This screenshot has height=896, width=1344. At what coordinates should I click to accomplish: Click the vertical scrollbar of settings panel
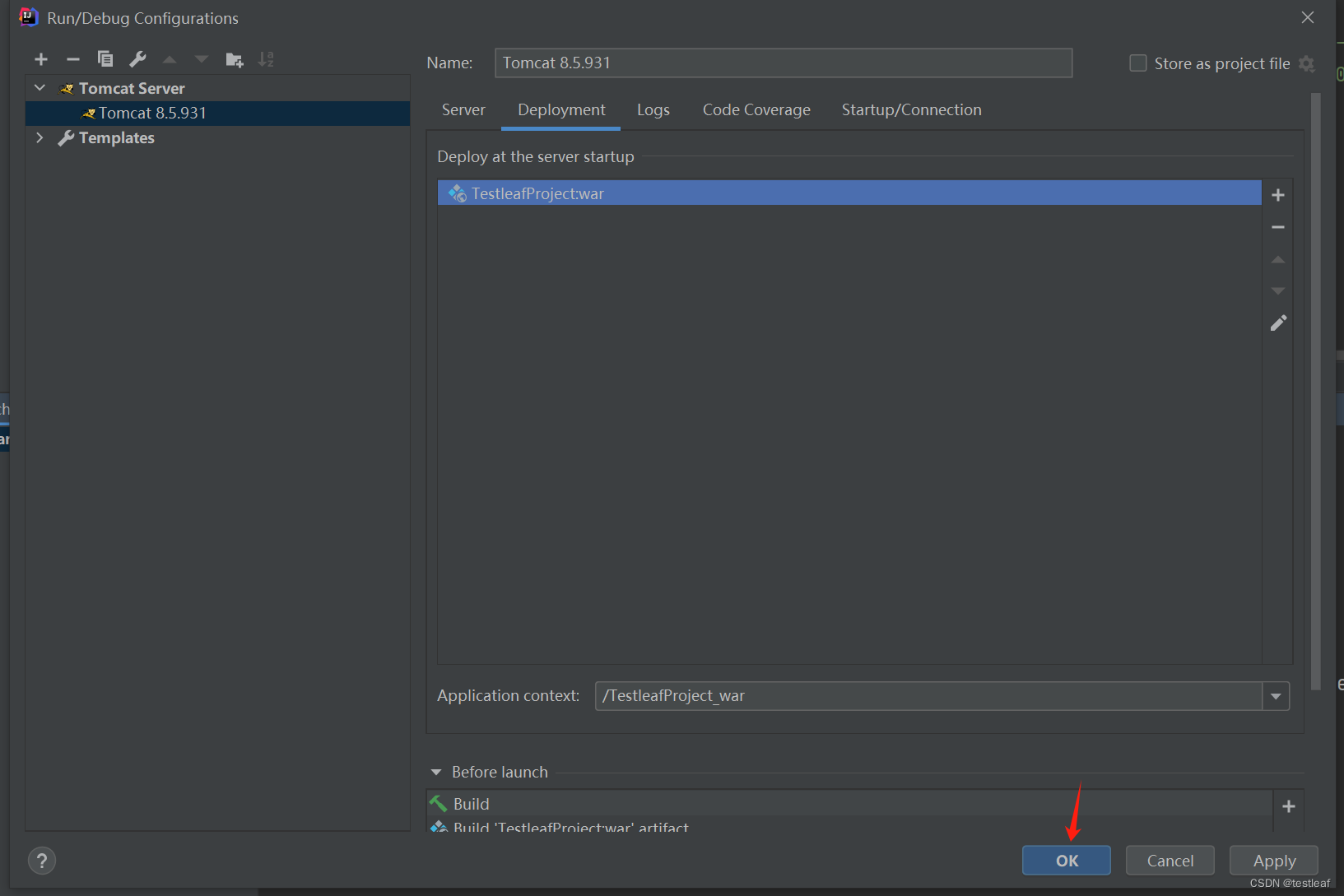(x=1315, y=391)
